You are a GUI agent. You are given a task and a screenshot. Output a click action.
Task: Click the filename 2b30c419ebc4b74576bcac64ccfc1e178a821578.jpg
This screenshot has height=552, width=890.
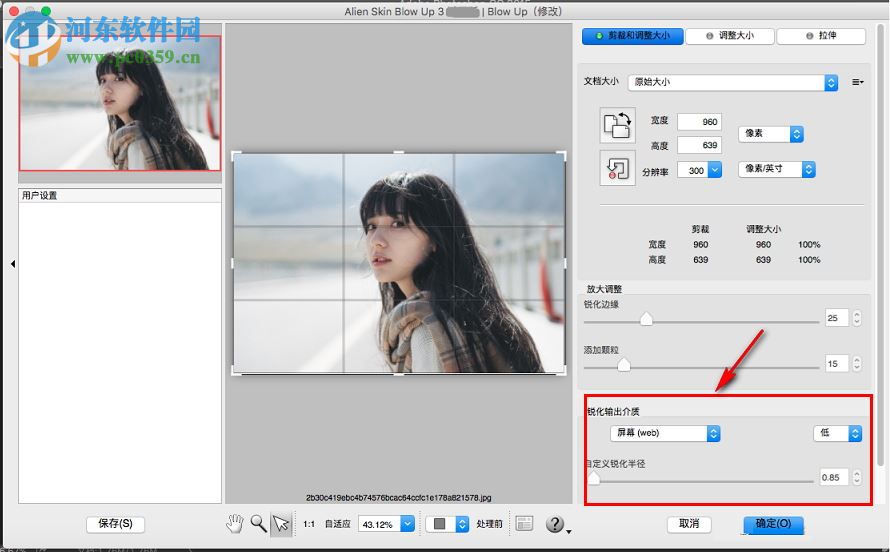point(398,498)
